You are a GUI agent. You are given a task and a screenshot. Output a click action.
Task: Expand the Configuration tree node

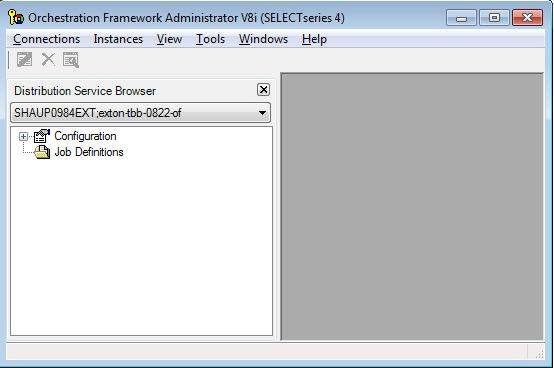click(x=23, y=136)
